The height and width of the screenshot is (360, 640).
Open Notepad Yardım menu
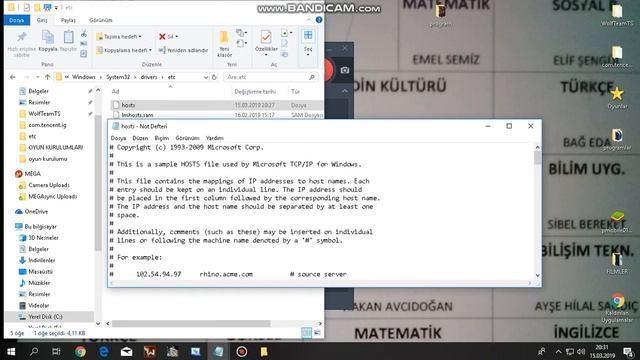pos(215,138)
